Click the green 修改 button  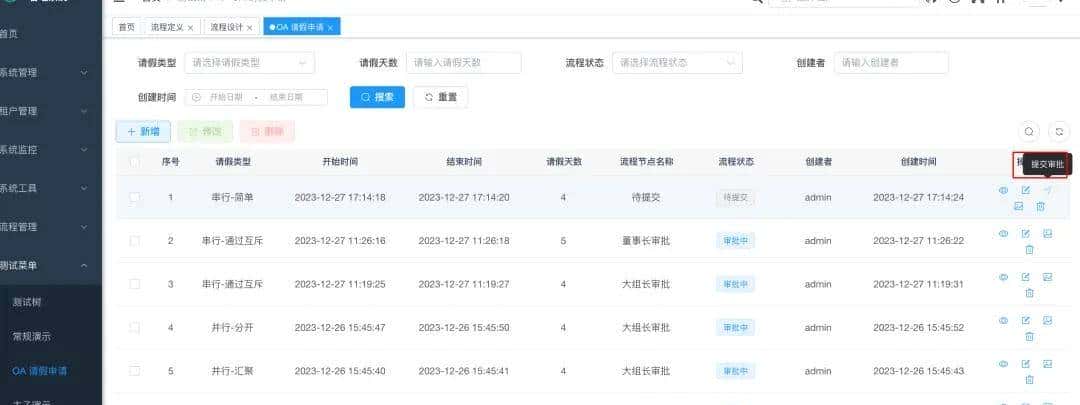[205, 132]
